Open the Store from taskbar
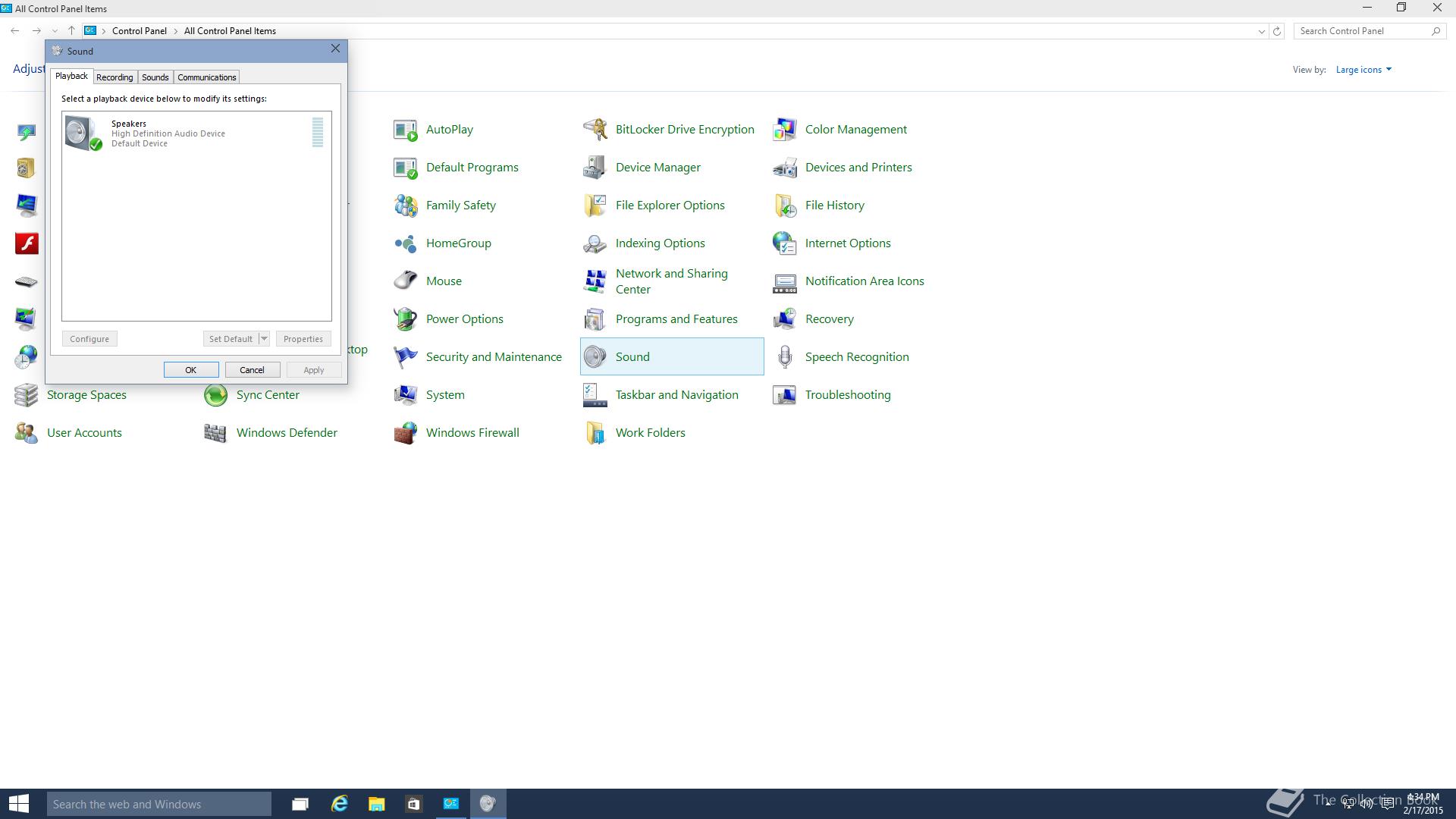The image size is (1456, 819). tap(413, 804)
